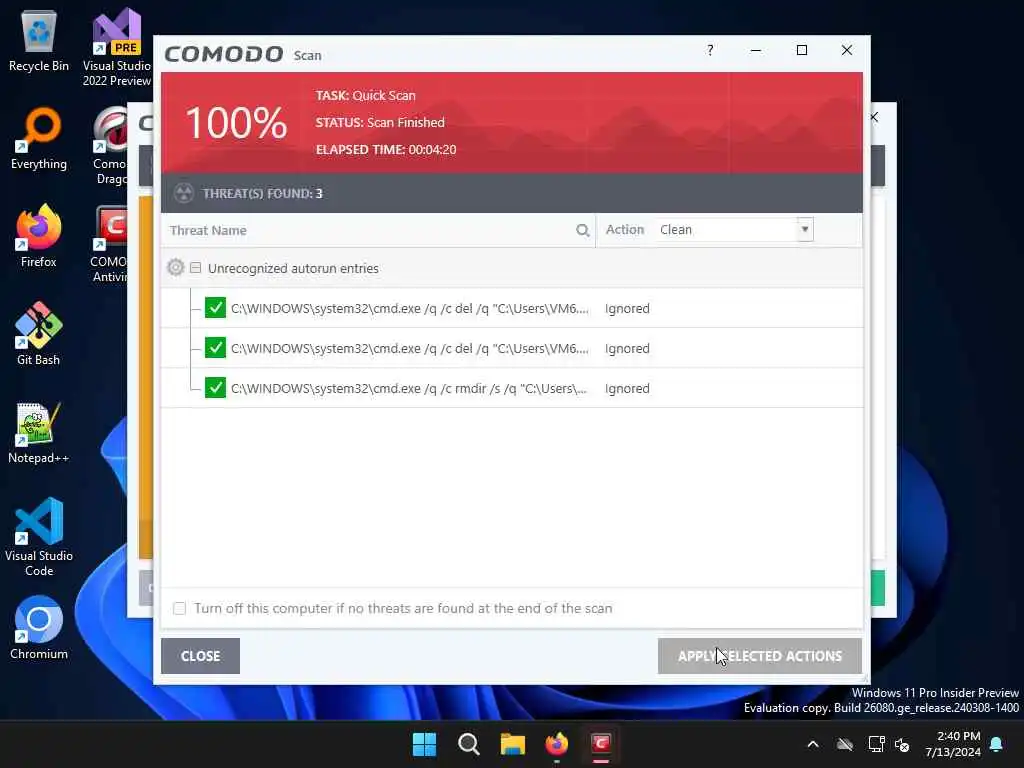The width and height of the screenshot is (1024, 768).
Task: Uncheck the first cmd.exe del threat entry
Action: (215, 308)
